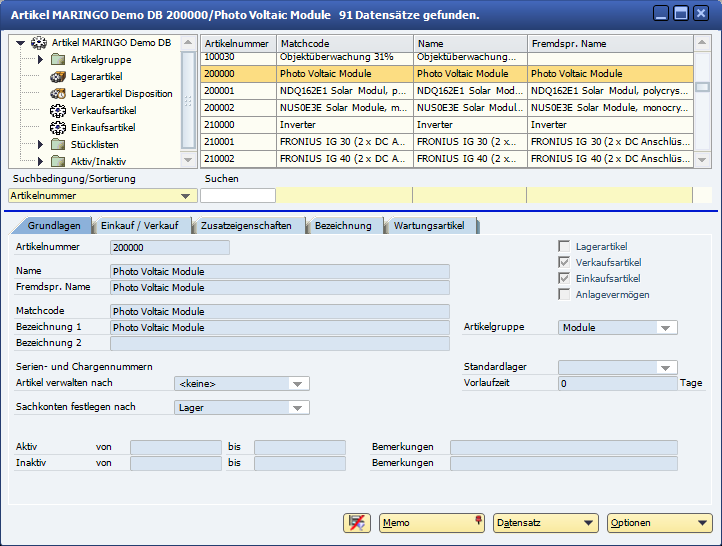The height and width of the screenshot is (546, 722).
Task: Open Lagerartikel Disposition in the tree
Action: 121,94
